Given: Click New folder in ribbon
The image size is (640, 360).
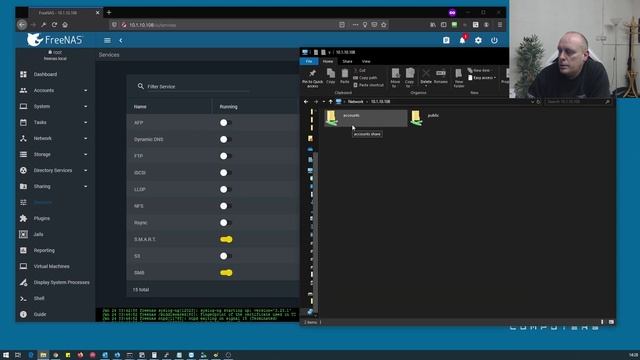Looking at the screenshot, I should pos(459,78).
